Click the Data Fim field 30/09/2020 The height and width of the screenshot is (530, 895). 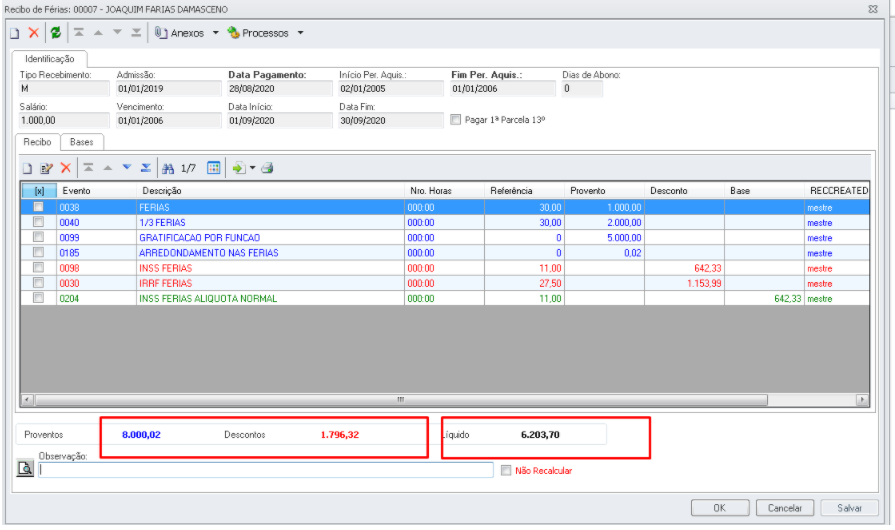tap(391, 120)
